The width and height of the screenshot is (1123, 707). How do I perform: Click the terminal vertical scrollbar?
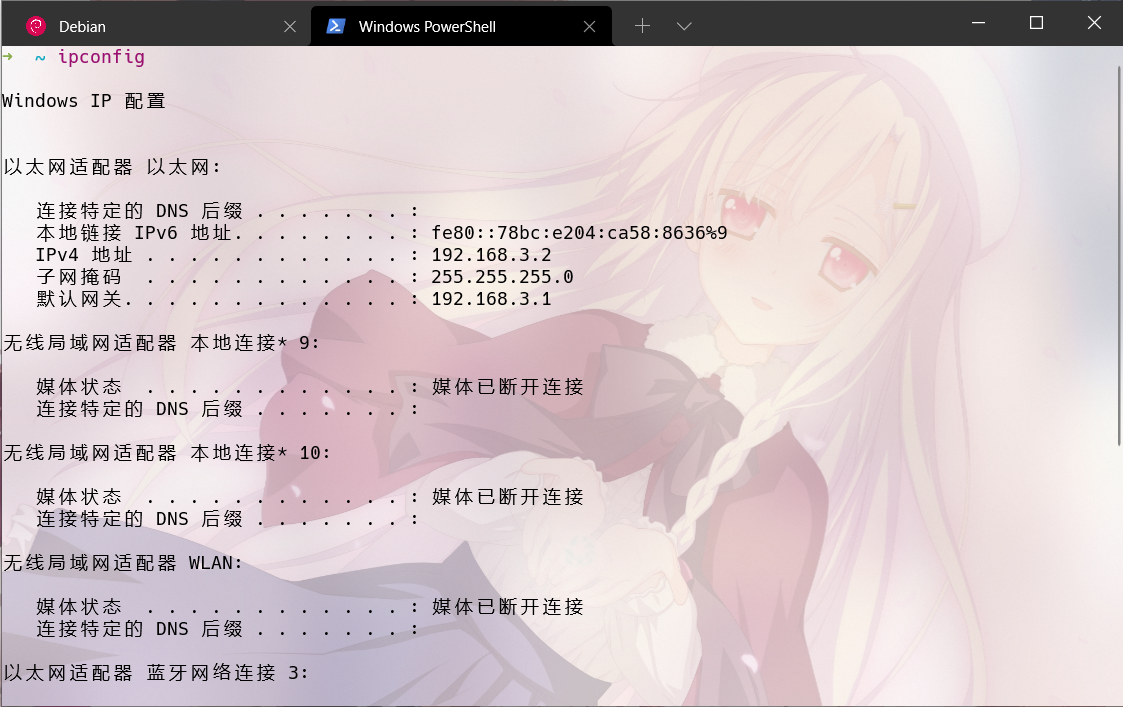(x=1119, y=256)
